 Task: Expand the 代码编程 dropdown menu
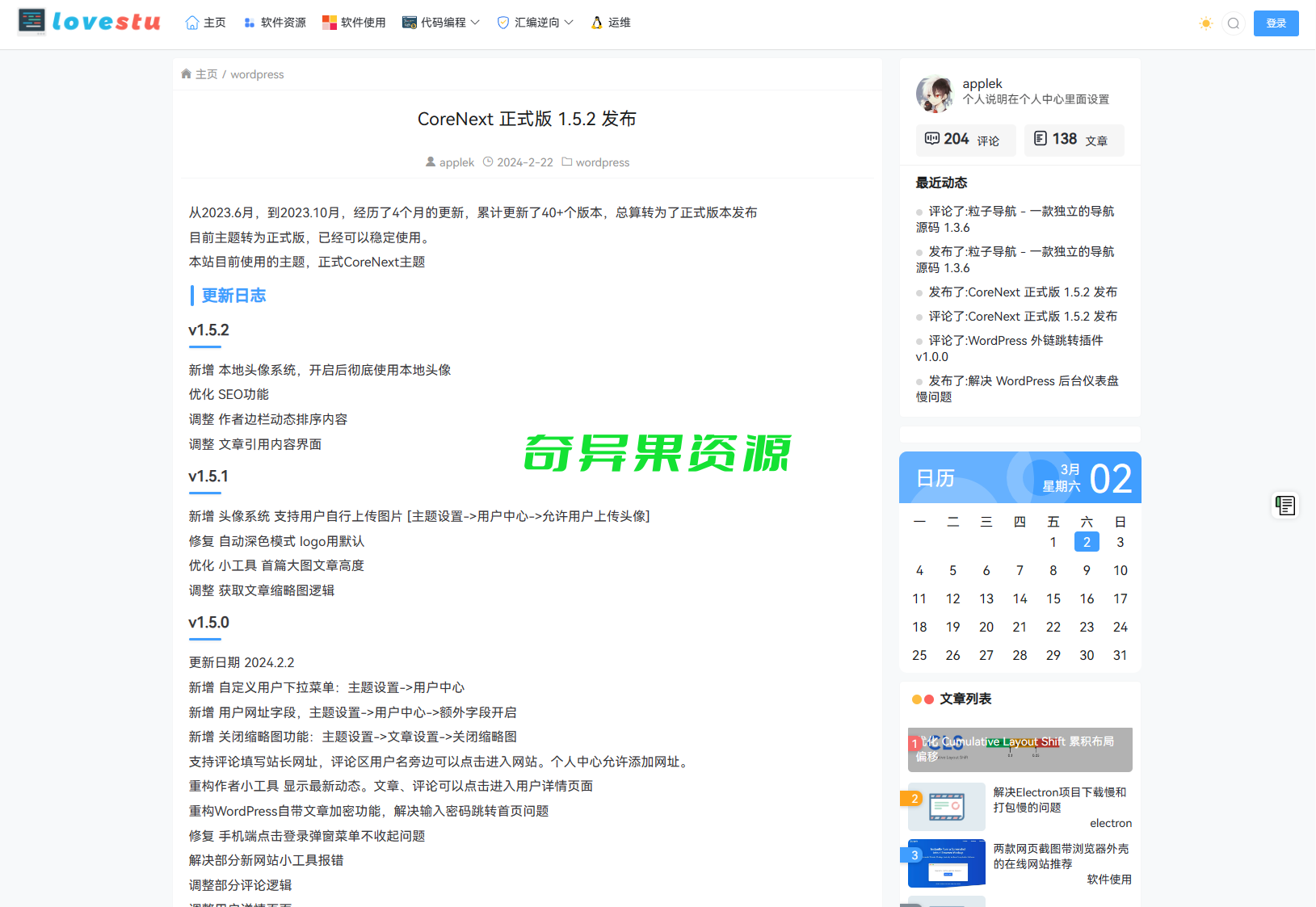[x=441, y=23]
